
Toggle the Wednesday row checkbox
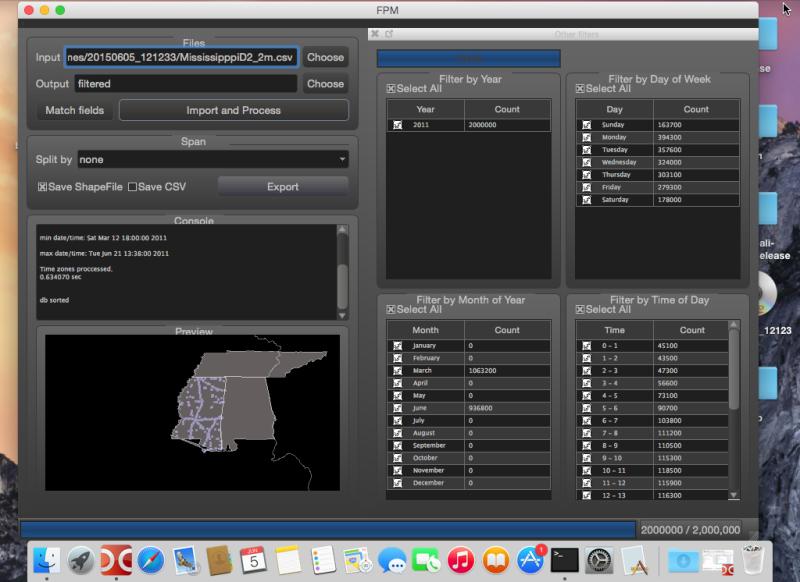click(587, 163)
